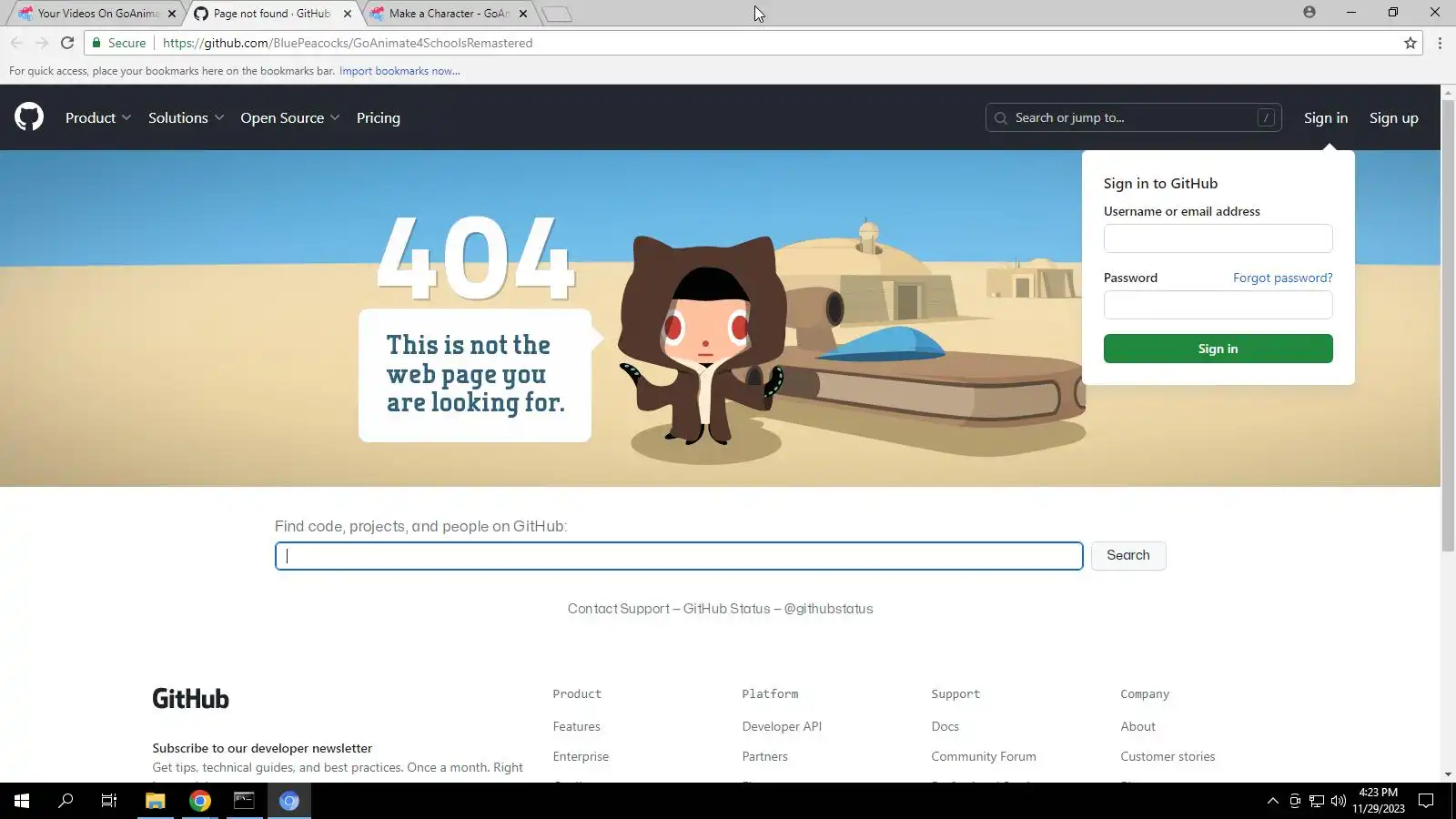Open the network icon in system tray

pyautogui.click(x=1317, y=801)
